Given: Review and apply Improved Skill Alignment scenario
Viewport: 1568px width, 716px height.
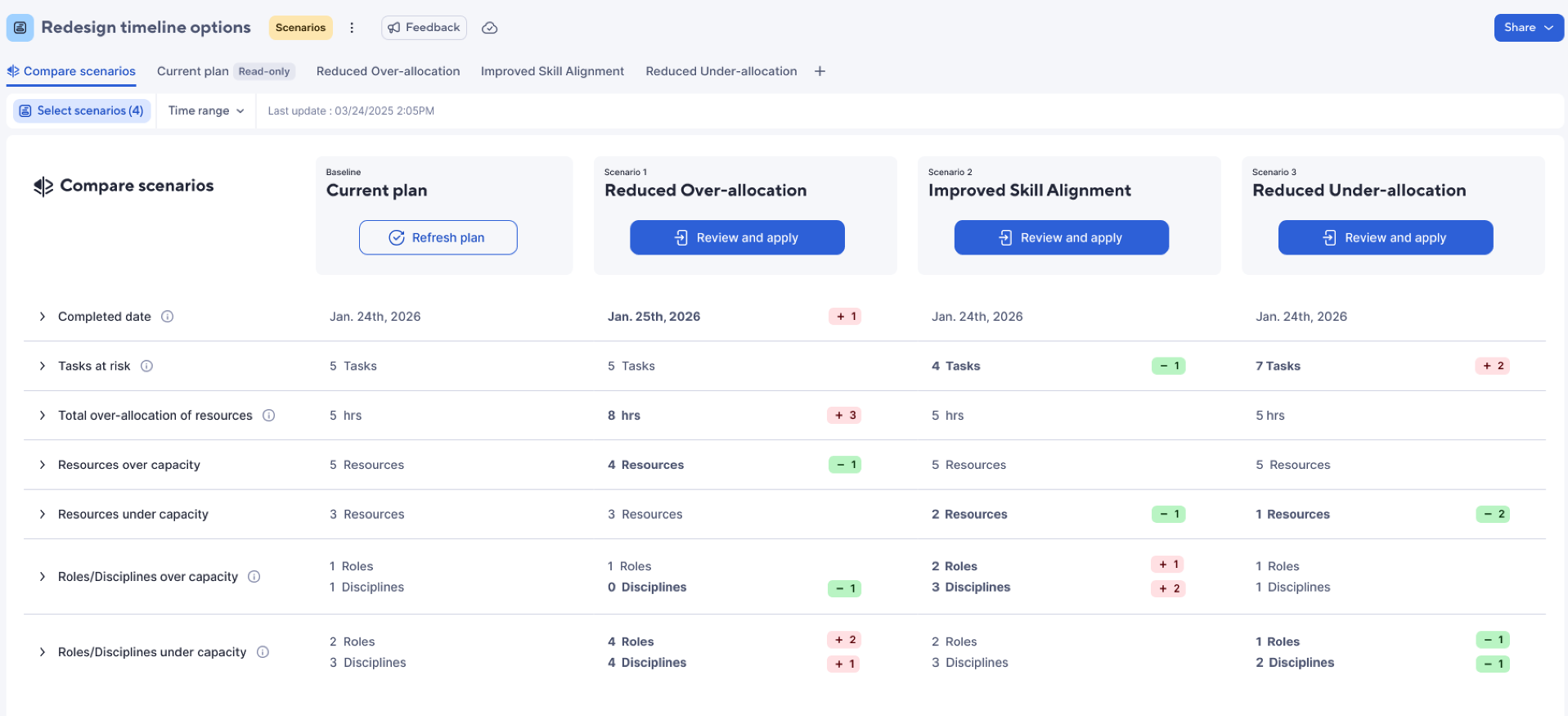Looking at the screenshot, I should 1062,237.
